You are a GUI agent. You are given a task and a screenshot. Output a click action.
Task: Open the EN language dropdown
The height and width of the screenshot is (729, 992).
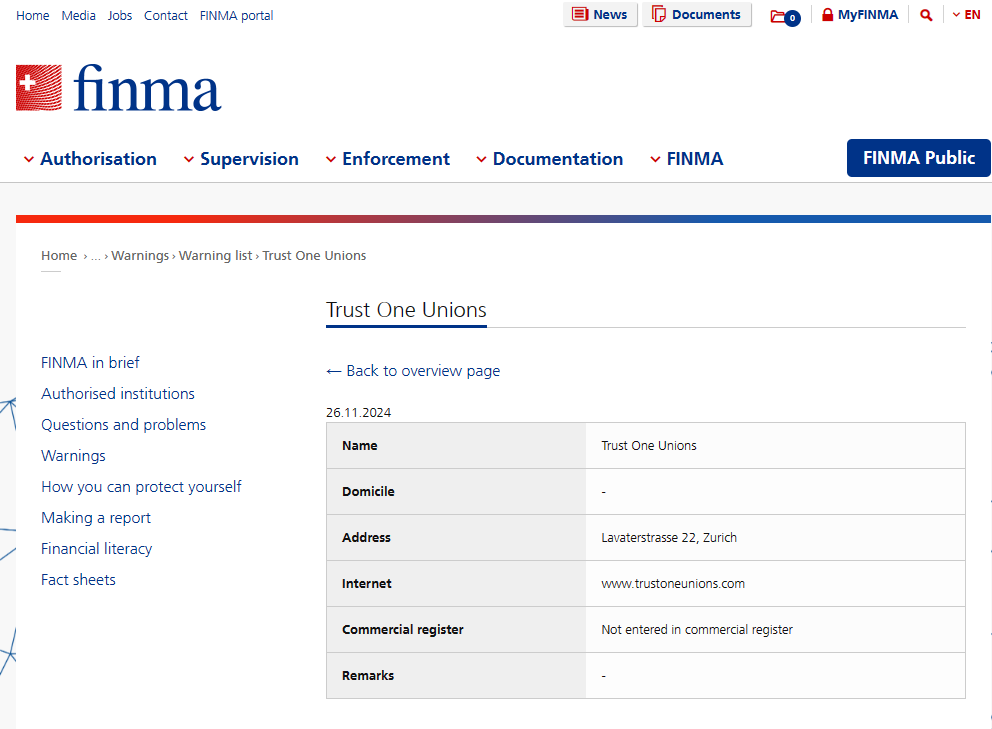coord(966,15)
